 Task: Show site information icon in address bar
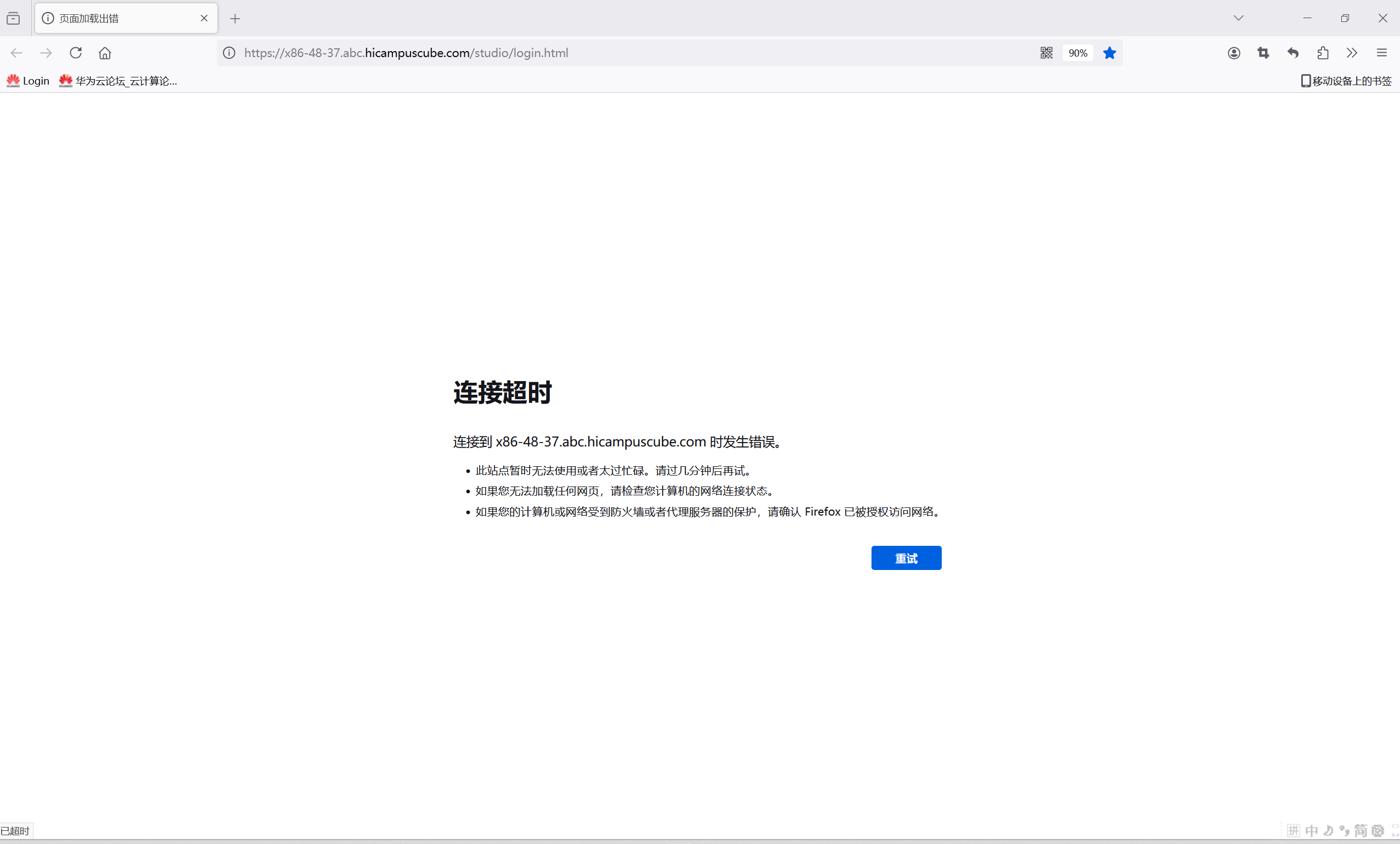click(x=229, y=53)
